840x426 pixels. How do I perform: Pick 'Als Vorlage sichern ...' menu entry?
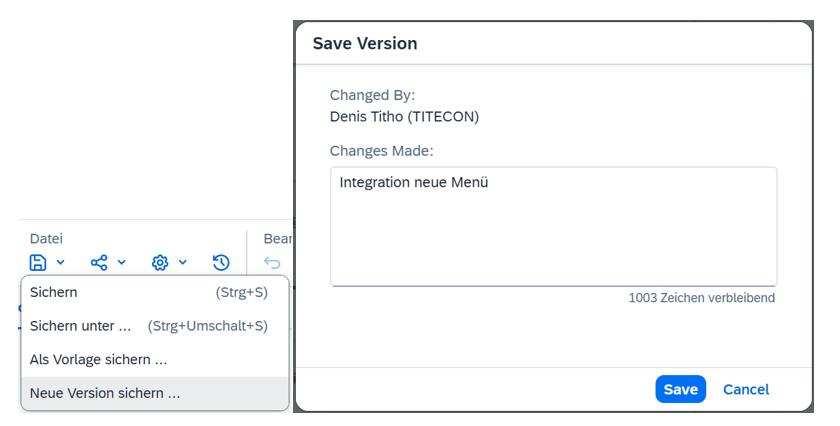tap(98, 359)
